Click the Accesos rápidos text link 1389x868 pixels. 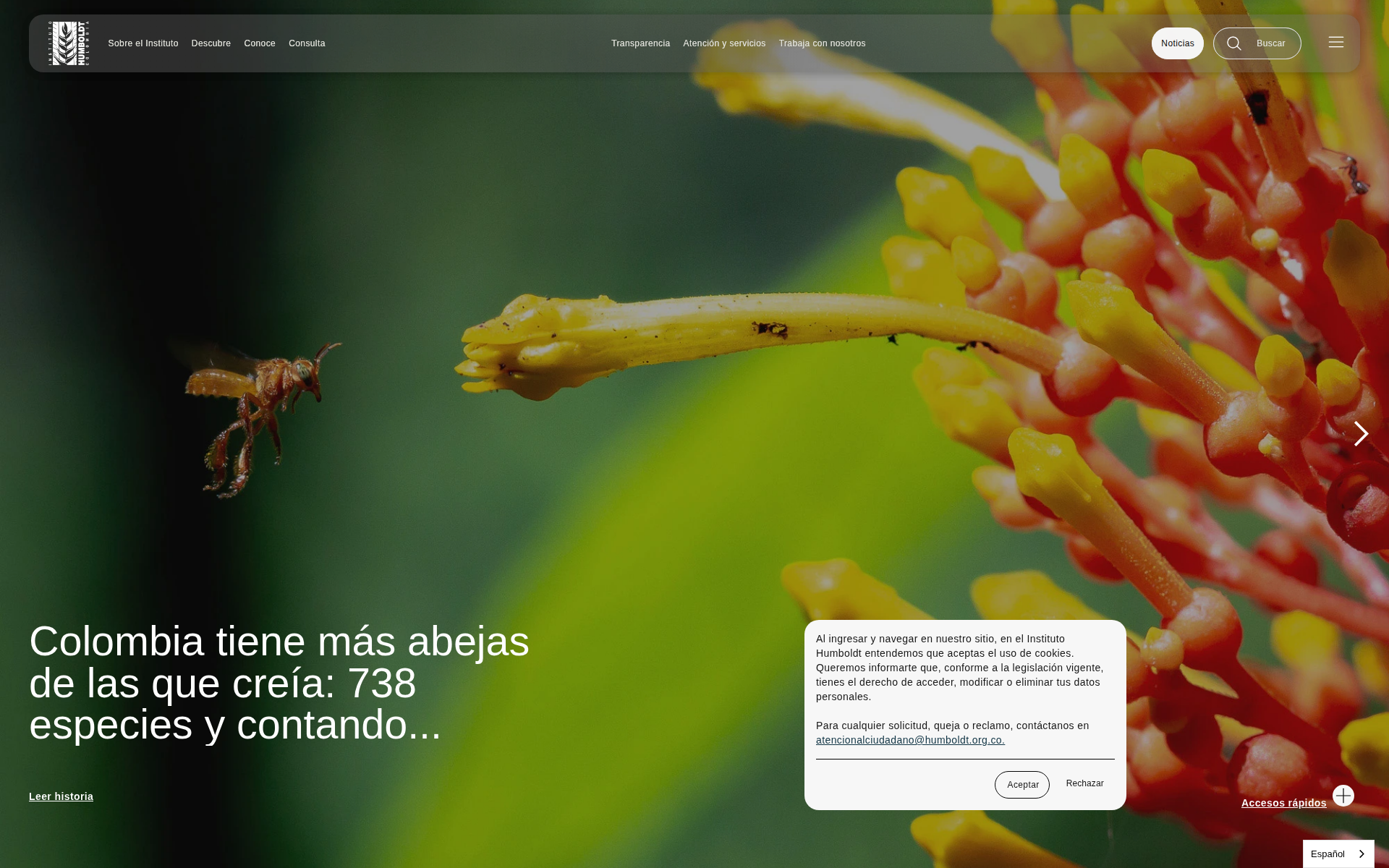coord(1284,803)
